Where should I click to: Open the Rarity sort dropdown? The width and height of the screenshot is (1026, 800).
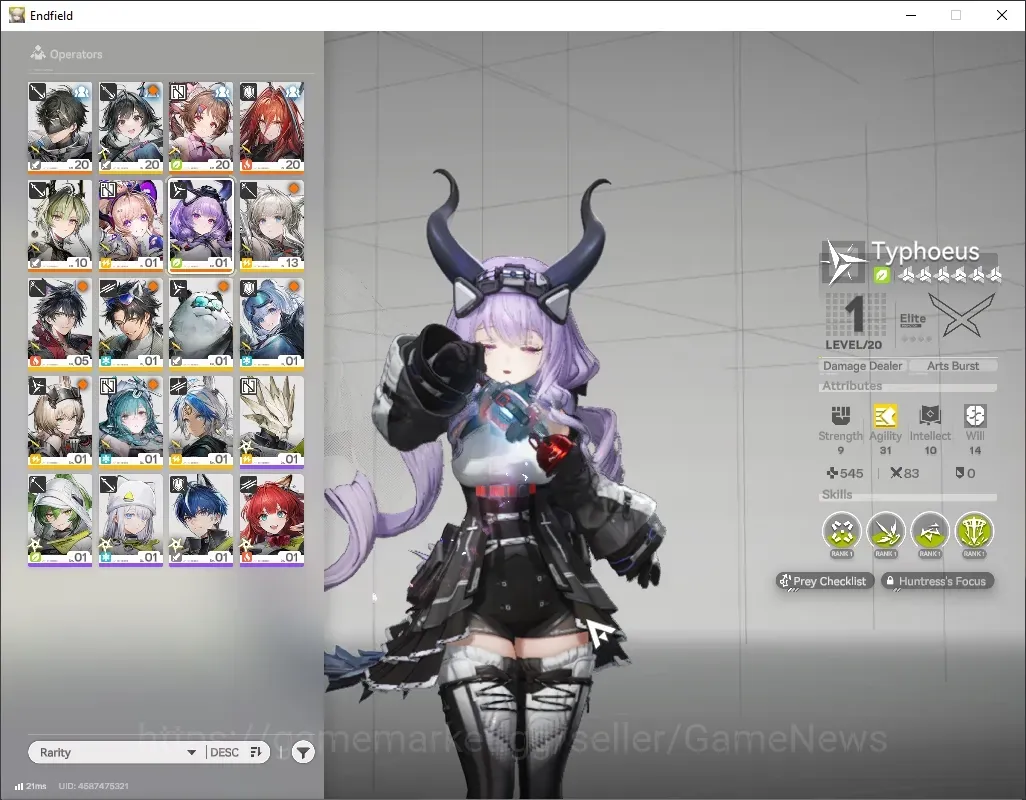click(118, 752)
